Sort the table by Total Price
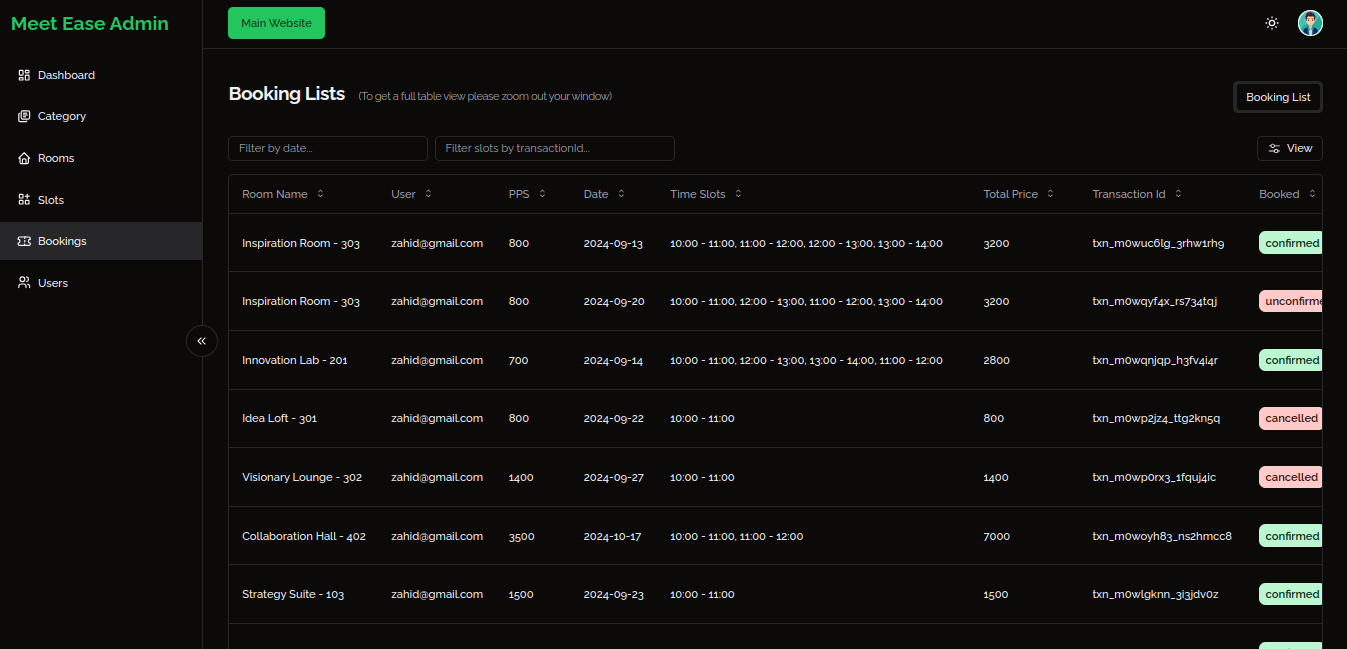1347x649 pixels. coord(1018,194)
